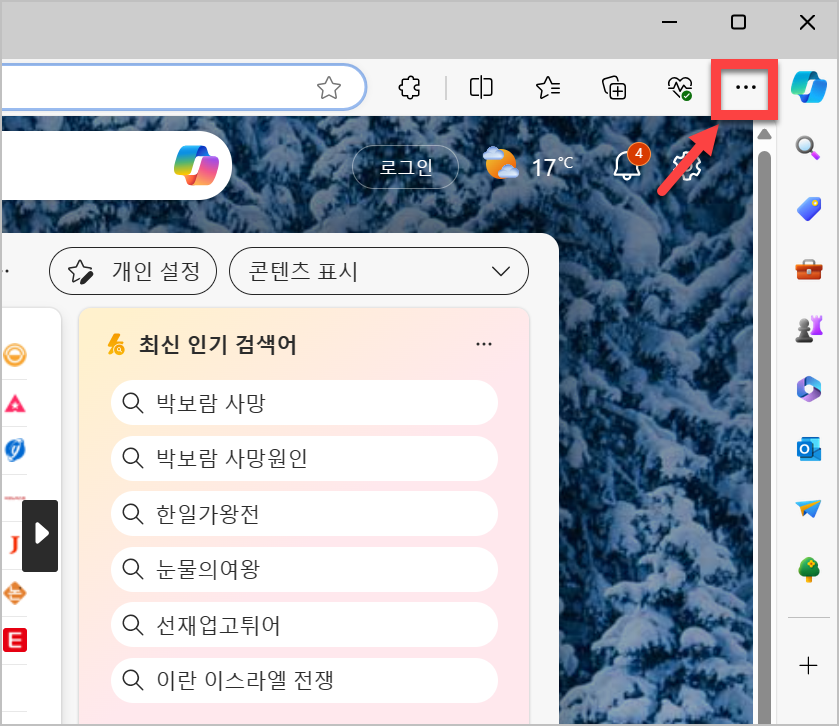The image size is (839, 726).
Task: Open sidebar tree icon
Action: [x=809, y=569]
